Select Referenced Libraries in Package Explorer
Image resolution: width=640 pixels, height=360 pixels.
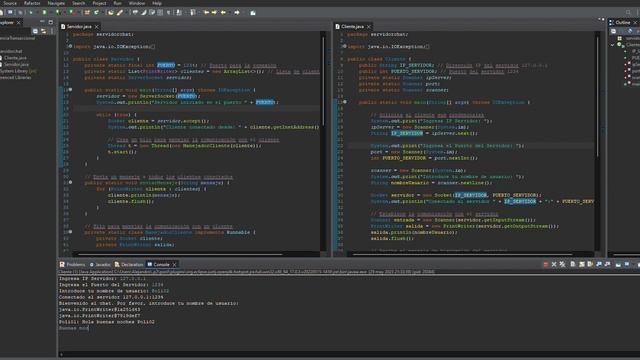pos(16,78)
